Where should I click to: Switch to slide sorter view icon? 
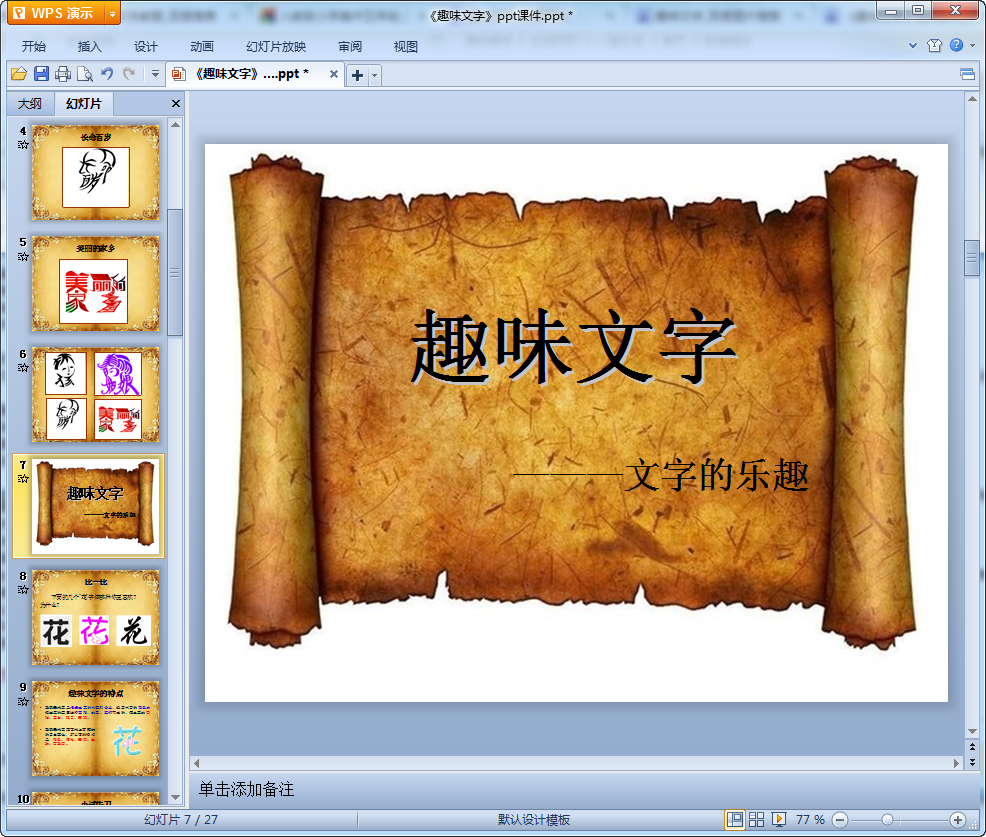pyautogui.click(x=756, y=819)
